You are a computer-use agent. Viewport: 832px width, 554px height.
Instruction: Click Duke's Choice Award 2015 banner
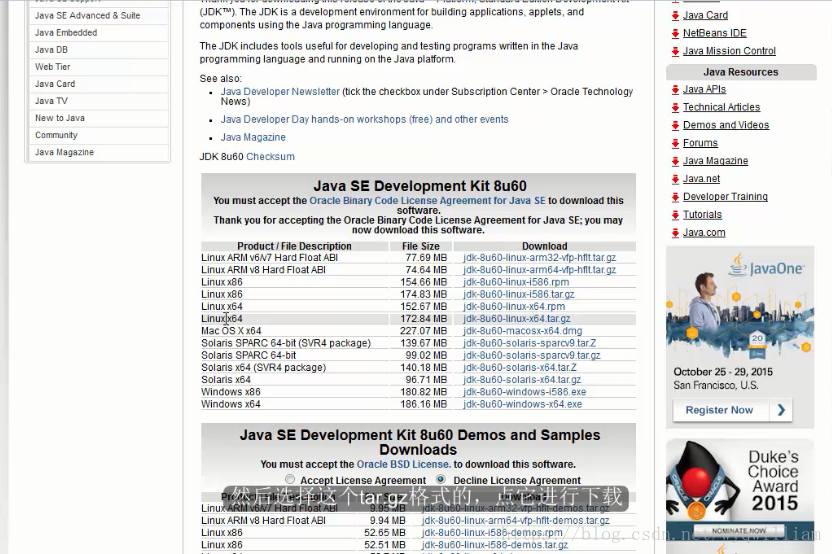point(740,494)
